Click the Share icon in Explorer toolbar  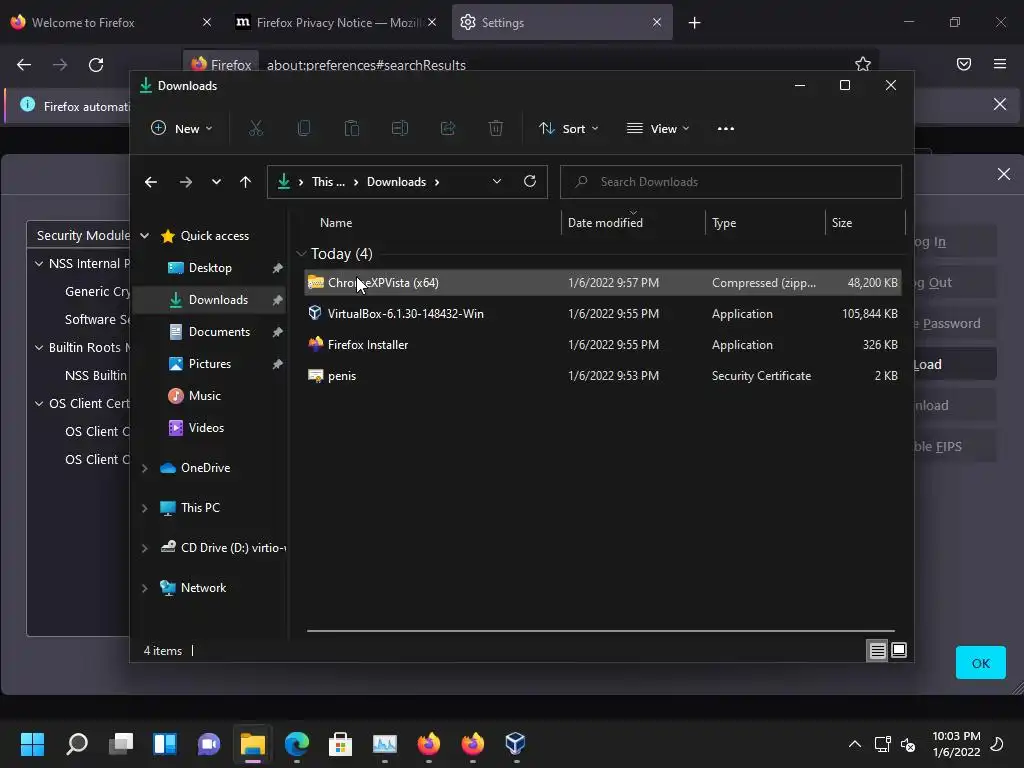point(448,129)
